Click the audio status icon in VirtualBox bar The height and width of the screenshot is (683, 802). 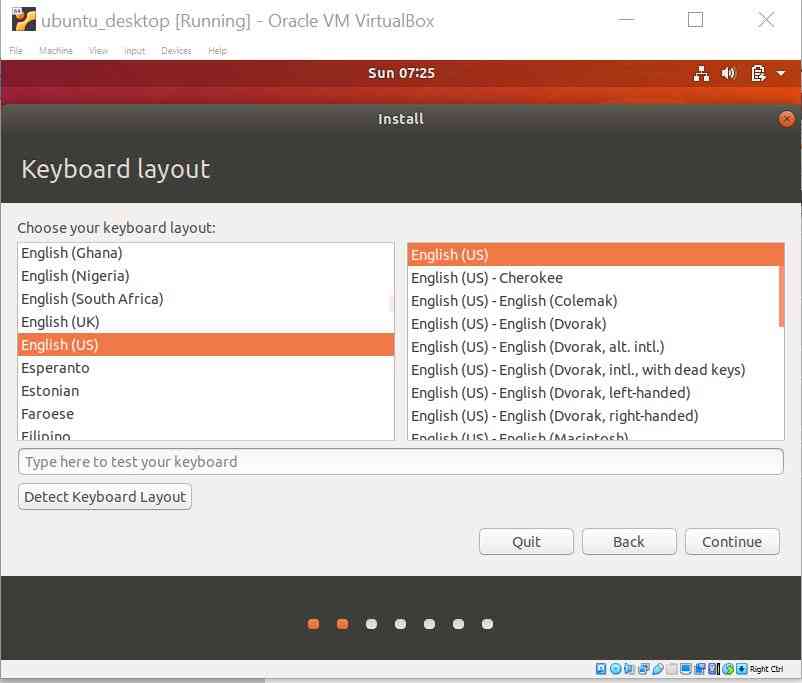[x=629, y=669]
